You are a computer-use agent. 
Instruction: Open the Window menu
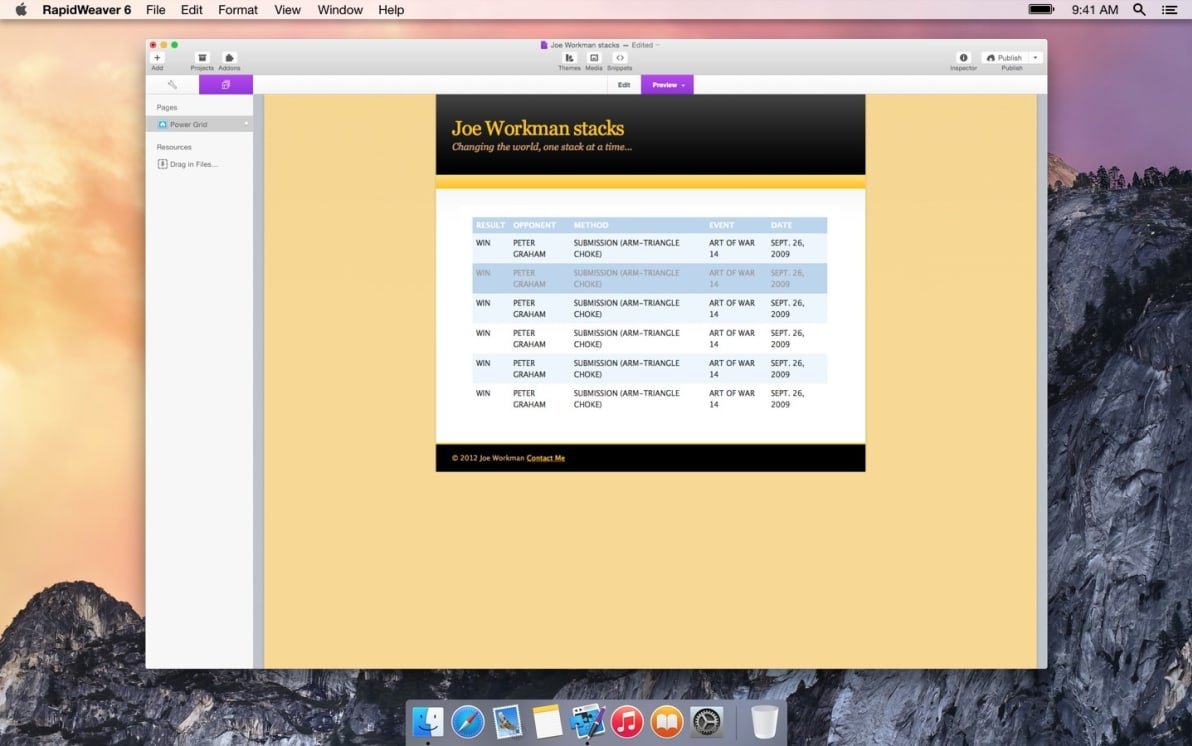[x=340, y=10]
